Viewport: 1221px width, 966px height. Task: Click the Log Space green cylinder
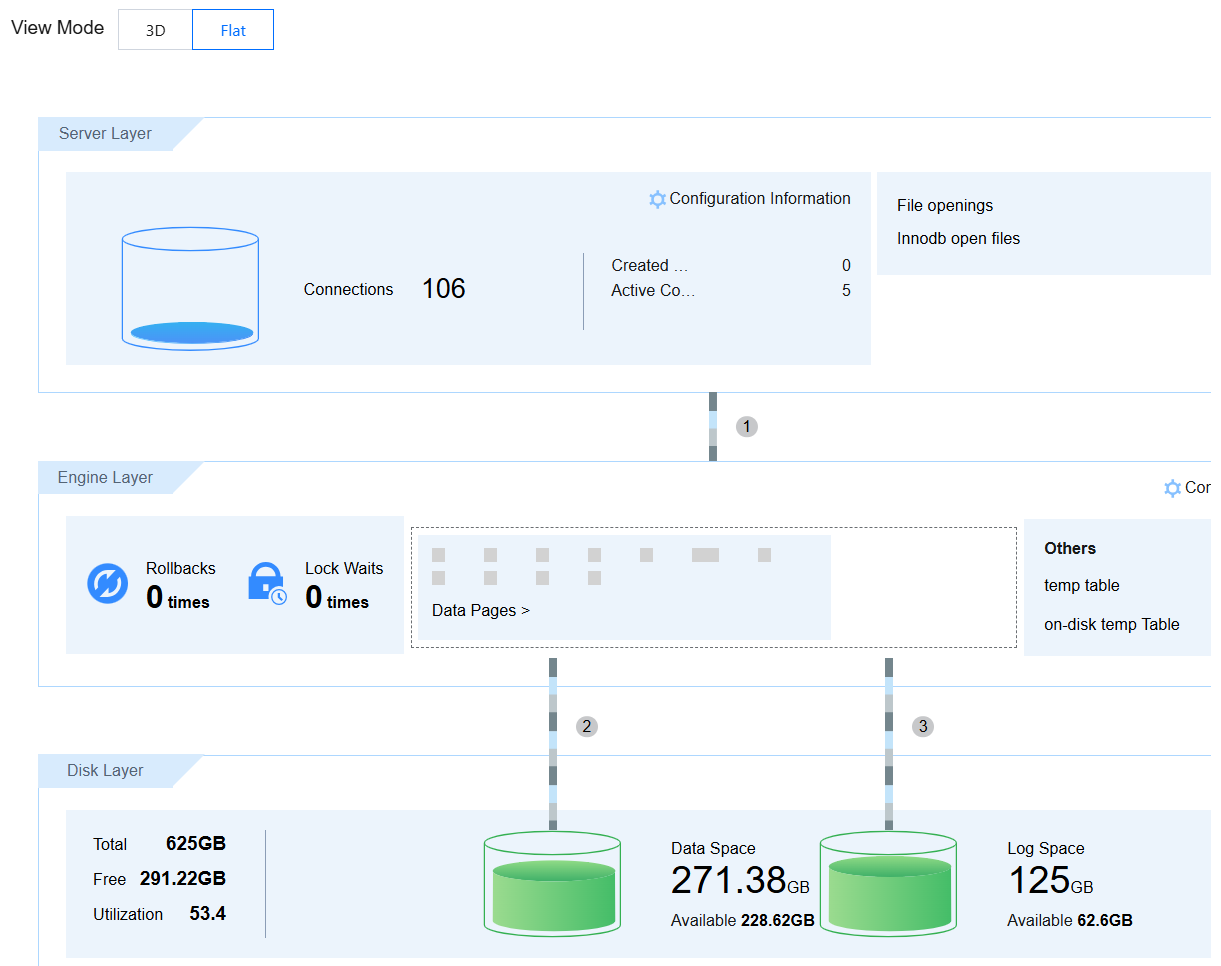point(888,884)
